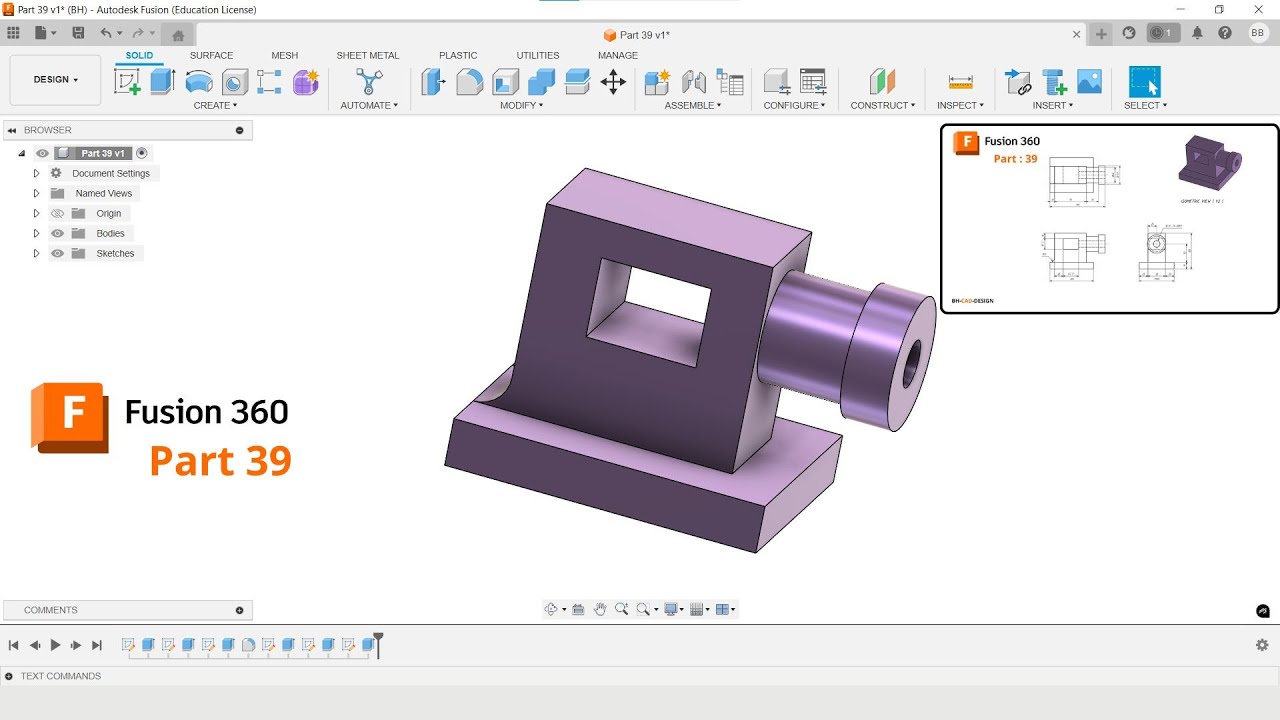Click the Insert McMaster-Carr Component icon
This screenshot has height=720, width=1280.
[1054, 82]
